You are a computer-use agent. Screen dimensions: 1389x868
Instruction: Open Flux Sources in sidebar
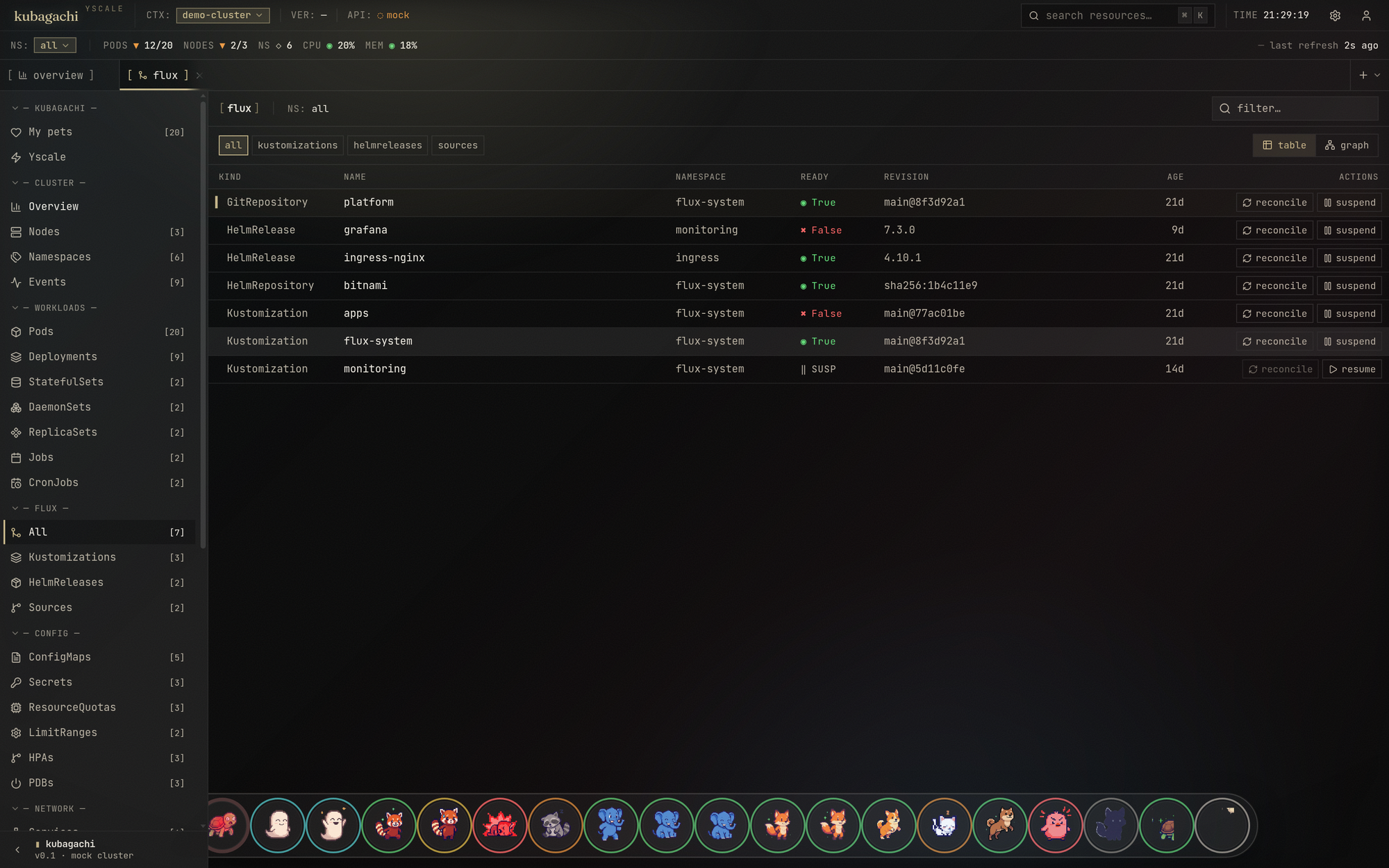click(99, 608)
